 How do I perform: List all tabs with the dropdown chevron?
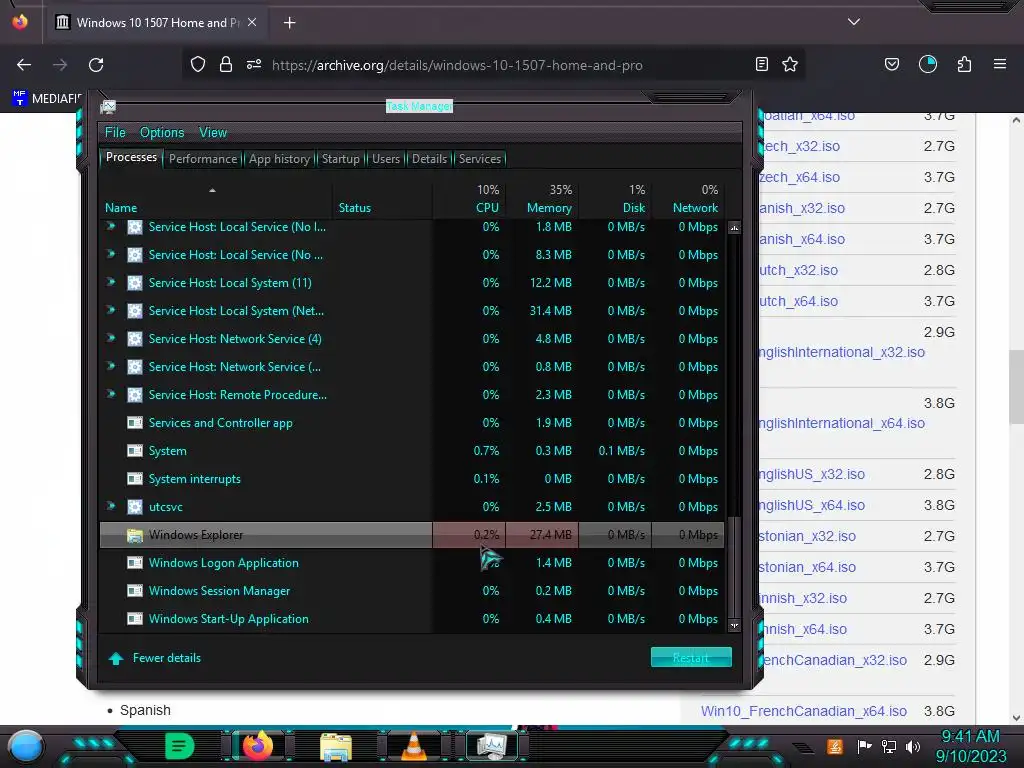[854, 22]
